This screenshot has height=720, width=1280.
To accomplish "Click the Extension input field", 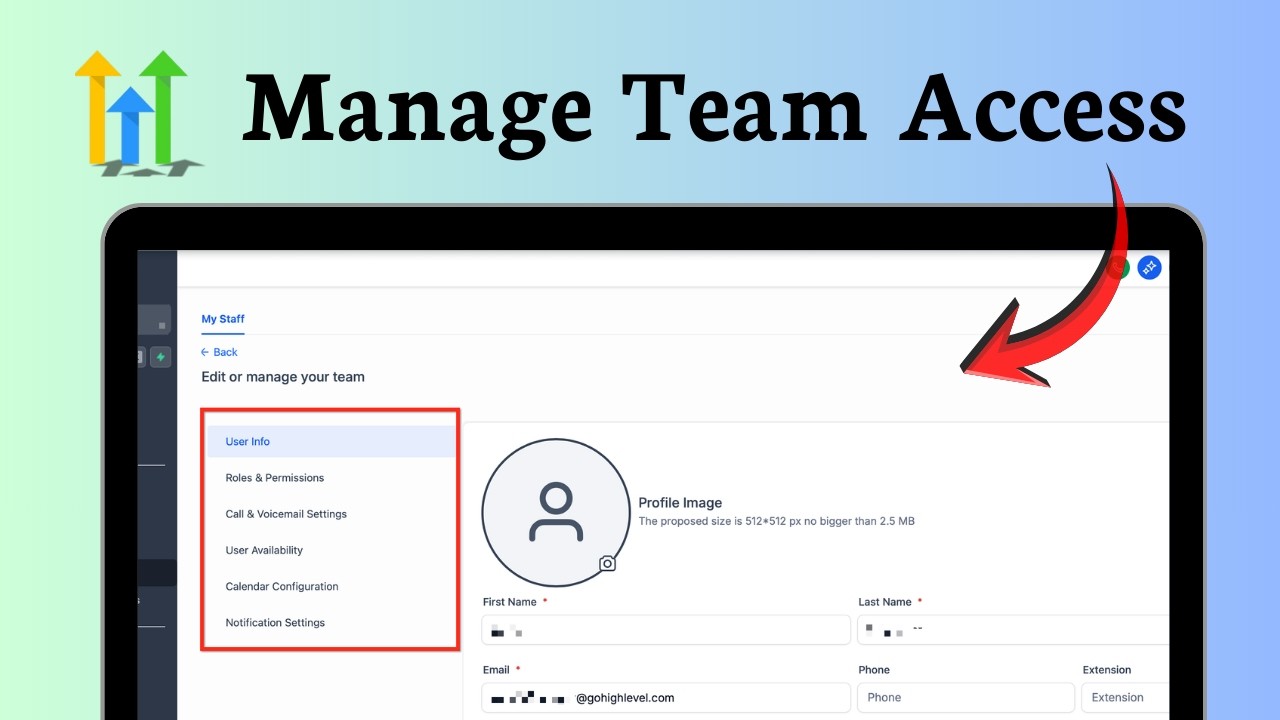I will coord(1126,698).
